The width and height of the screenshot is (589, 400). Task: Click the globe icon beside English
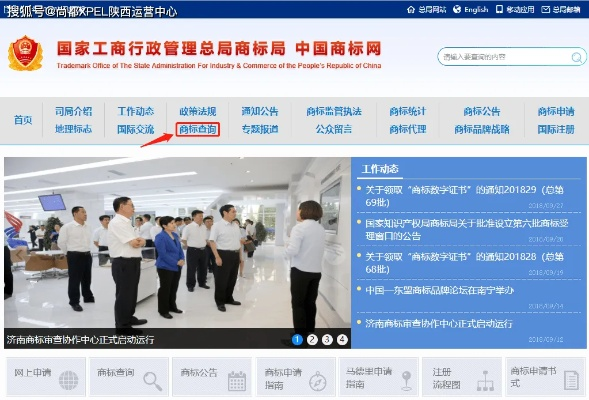[x=457, y=9]
